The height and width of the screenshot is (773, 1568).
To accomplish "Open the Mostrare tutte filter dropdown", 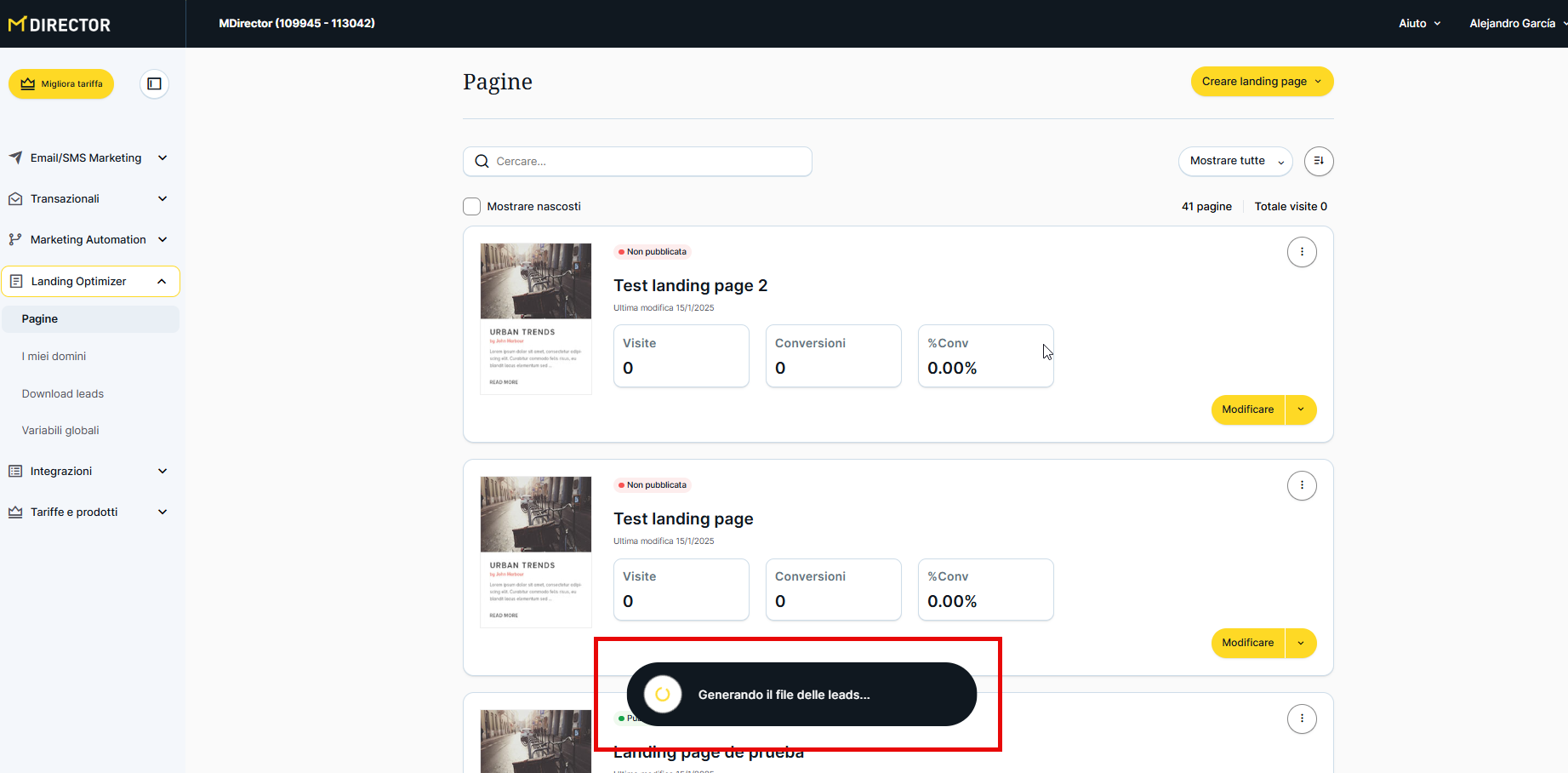I will 1234,161.
